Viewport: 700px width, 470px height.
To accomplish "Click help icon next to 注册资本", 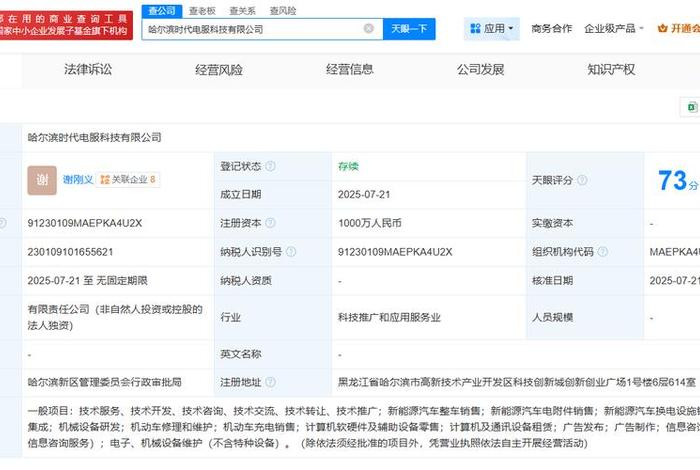I will click(x=271, y=223).
